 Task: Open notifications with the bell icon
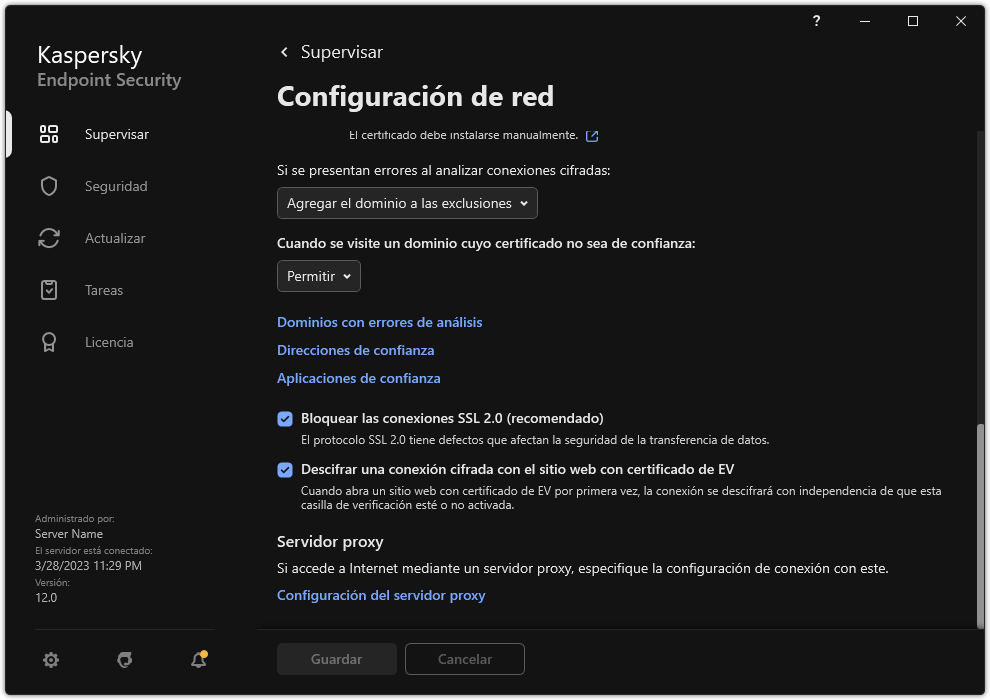(197, 660)
